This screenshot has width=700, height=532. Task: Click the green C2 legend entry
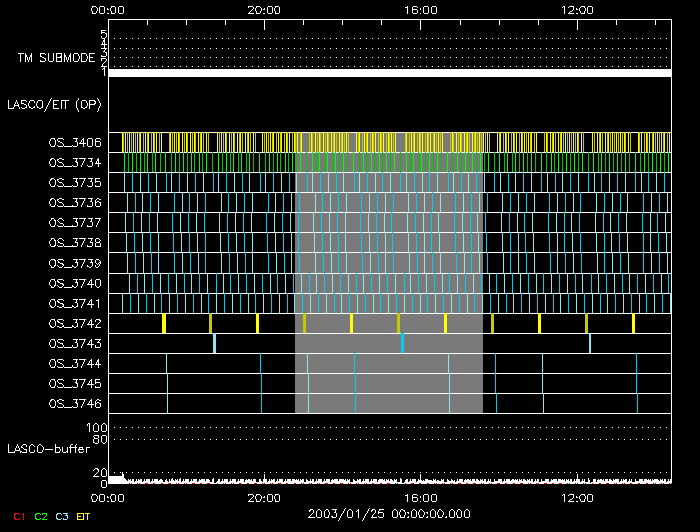[40, 516]
